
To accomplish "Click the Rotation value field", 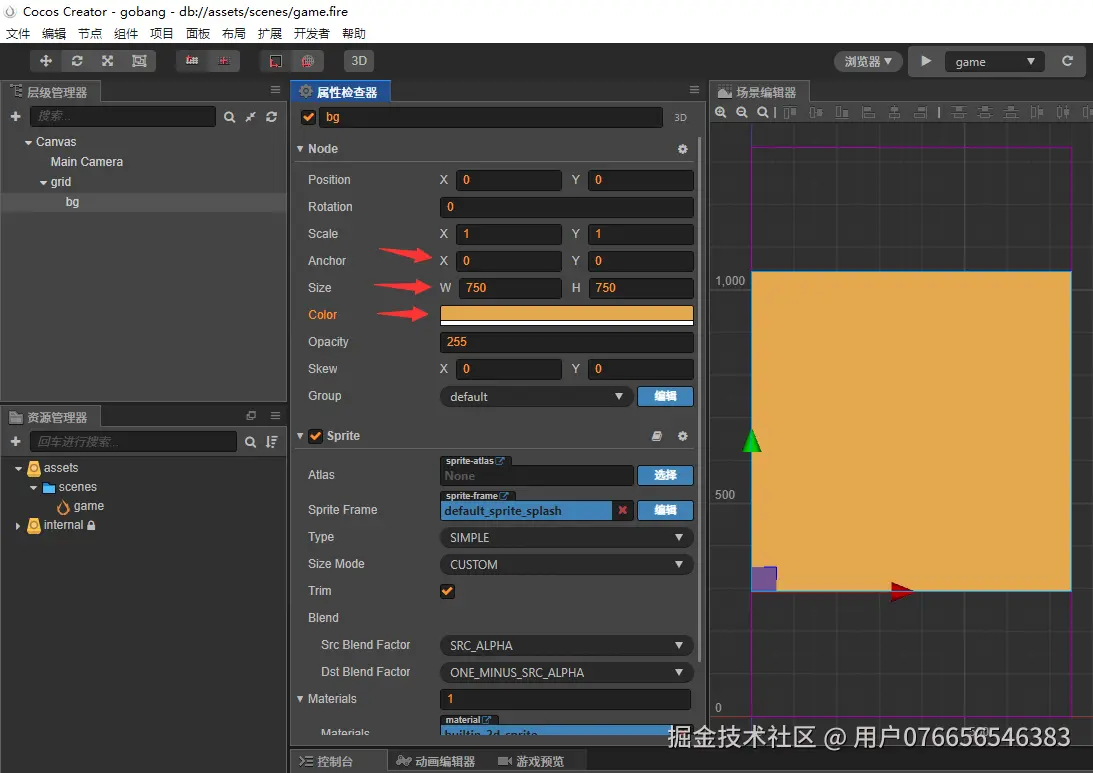I will click(567, 207).
